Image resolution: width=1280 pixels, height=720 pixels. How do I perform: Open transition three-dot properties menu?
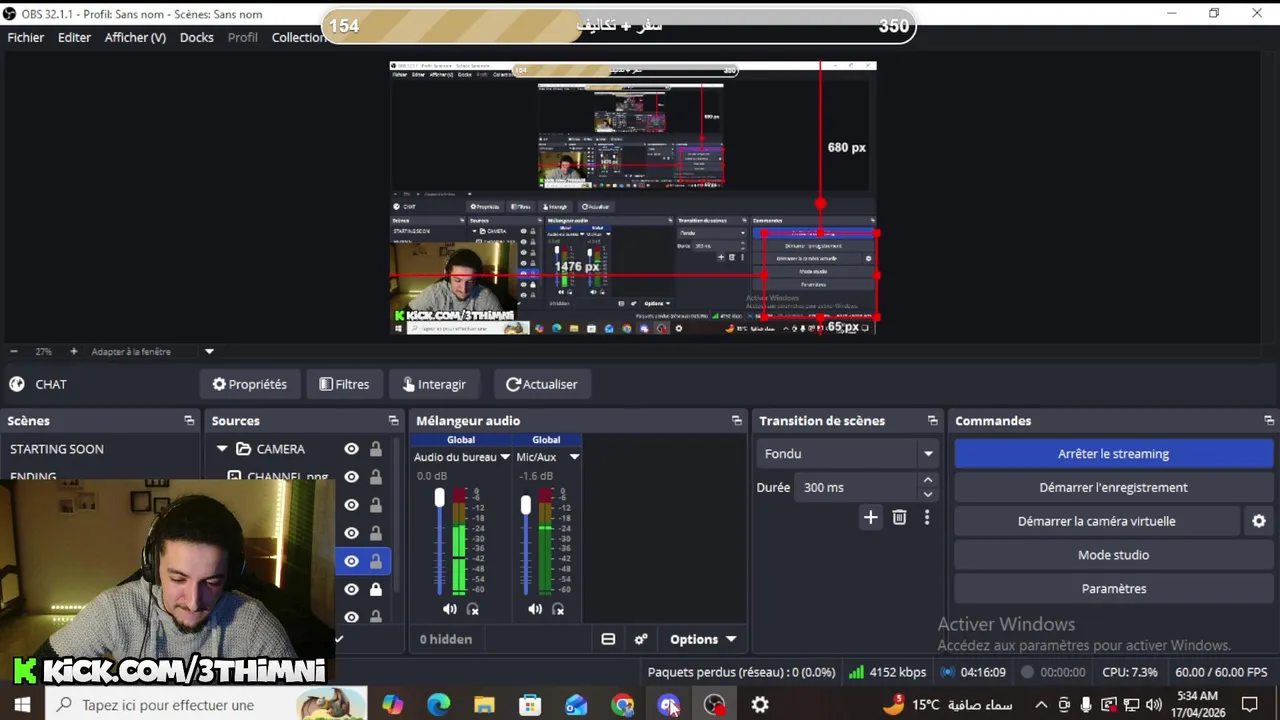click(x=927, y=517)
